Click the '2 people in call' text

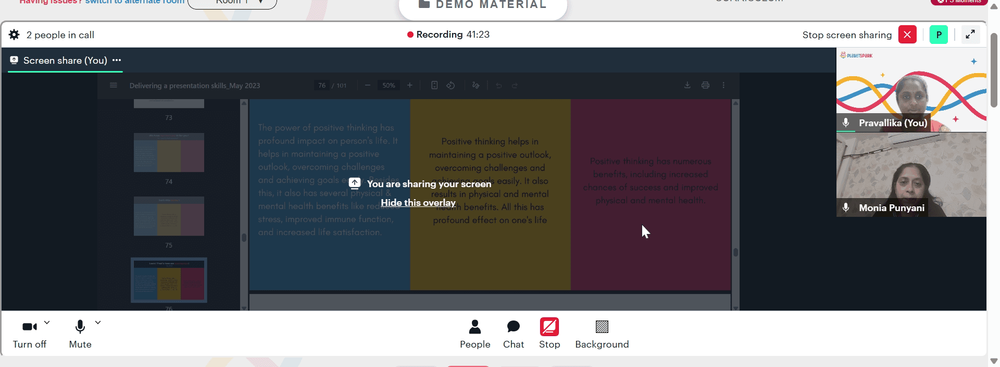(60, 35)
